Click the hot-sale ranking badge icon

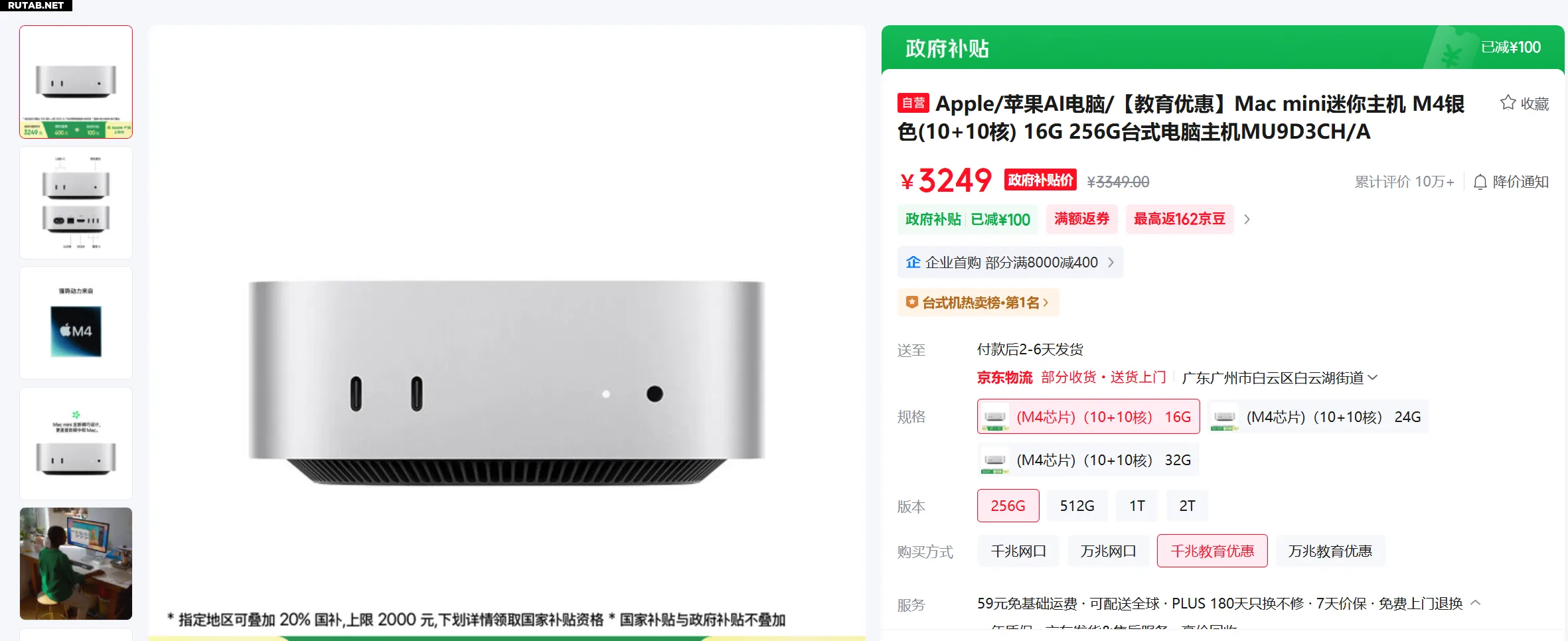click(912, 303)
